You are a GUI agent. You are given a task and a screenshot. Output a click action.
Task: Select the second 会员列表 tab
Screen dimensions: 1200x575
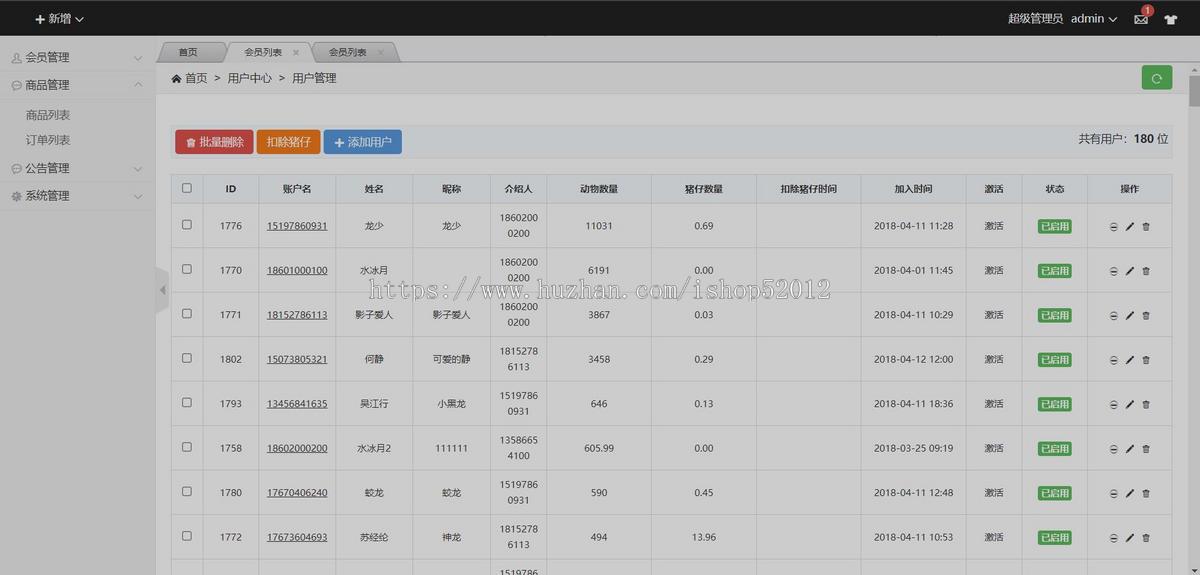point(348,52)
